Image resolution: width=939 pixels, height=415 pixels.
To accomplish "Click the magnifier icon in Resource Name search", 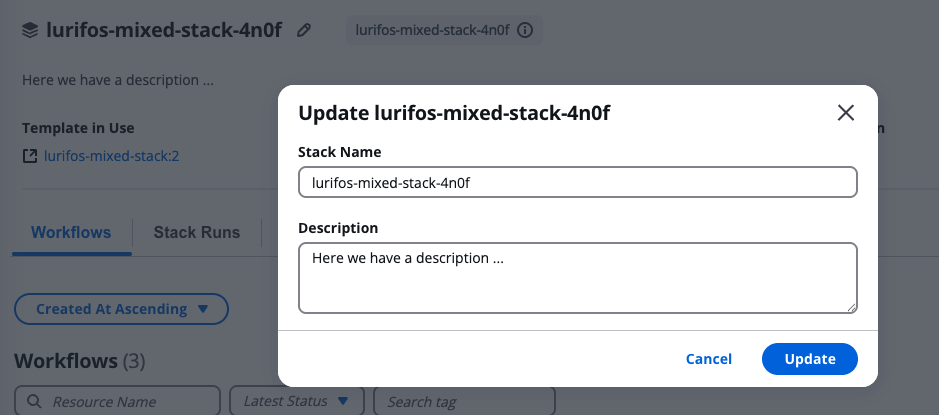I will [x=34, y=401].
